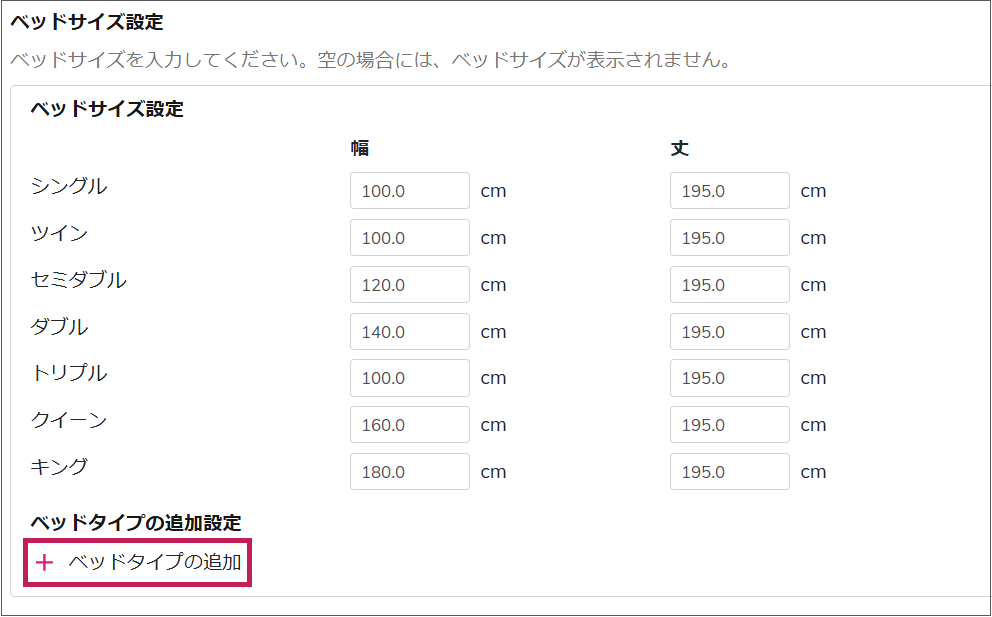Screen dimensions: 992x617
Task: Edit the セミダブル width value 120.0
Action: click(x=410, y=284)
